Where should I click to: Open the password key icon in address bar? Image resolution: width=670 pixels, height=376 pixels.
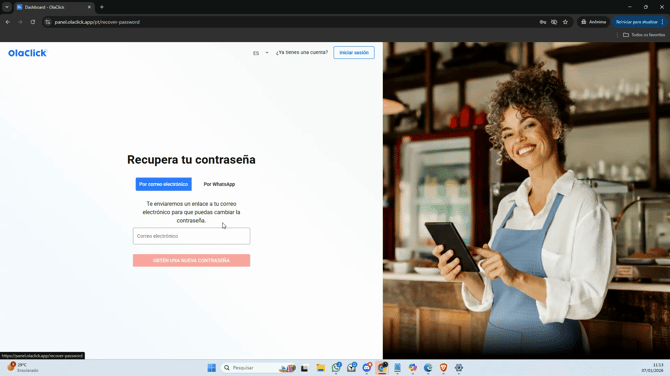pos(543,22)
